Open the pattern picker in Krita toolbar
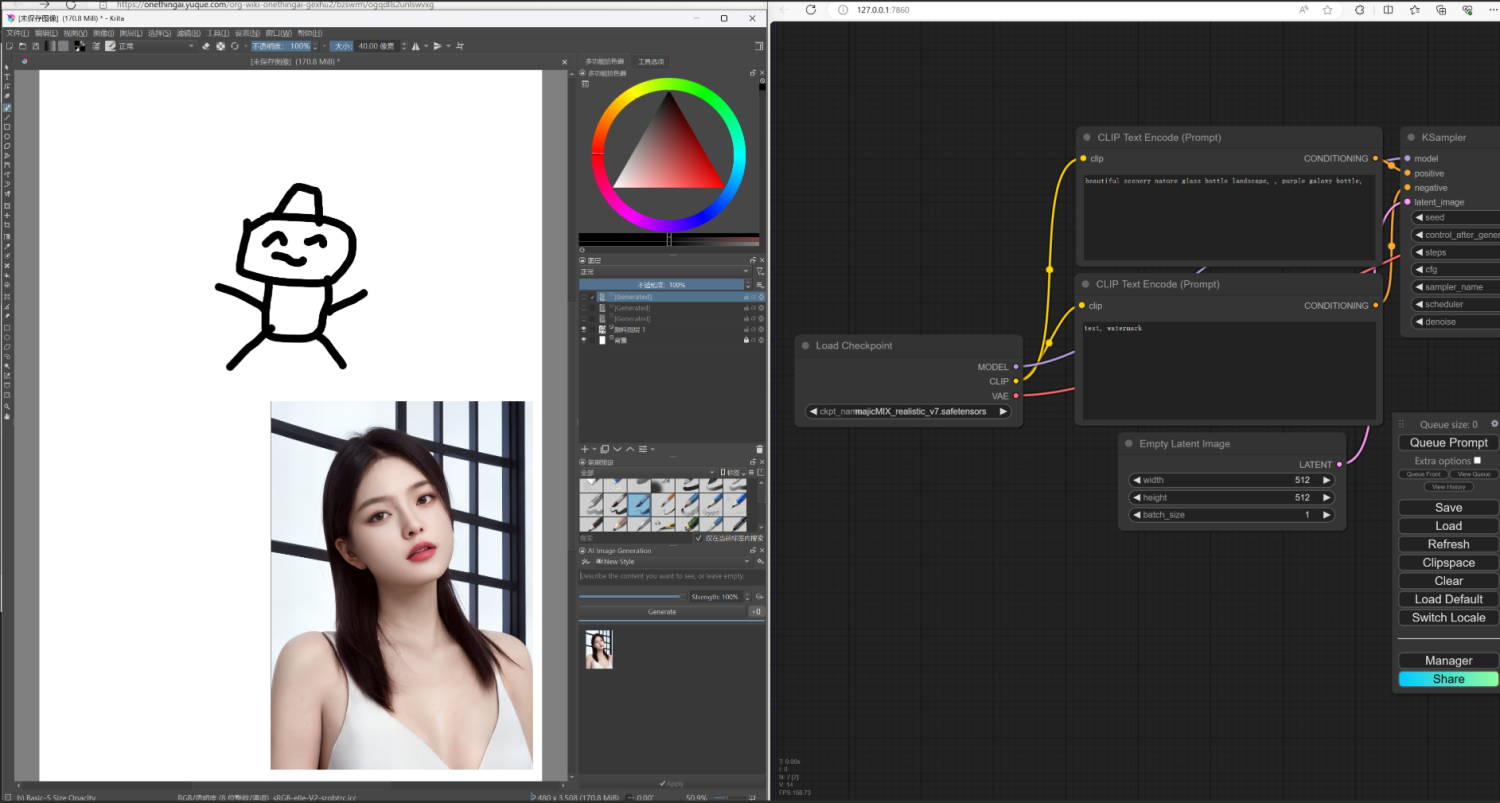 63,46
